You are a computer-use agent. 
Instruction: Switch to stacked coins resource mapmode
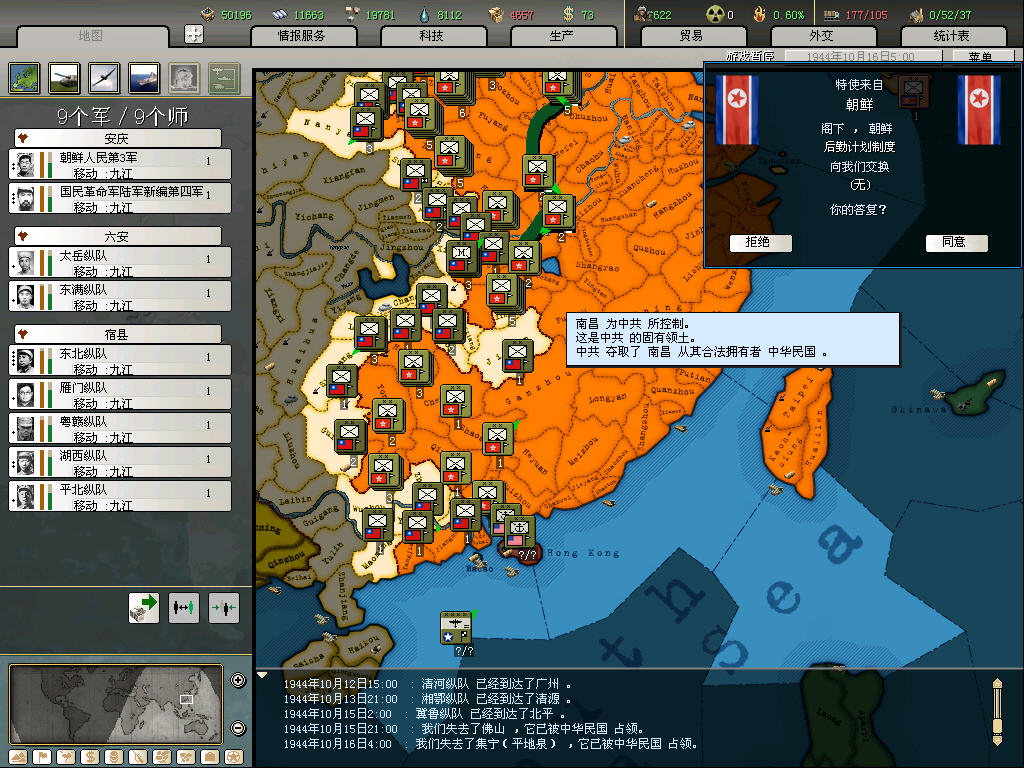tap(114, 757)
